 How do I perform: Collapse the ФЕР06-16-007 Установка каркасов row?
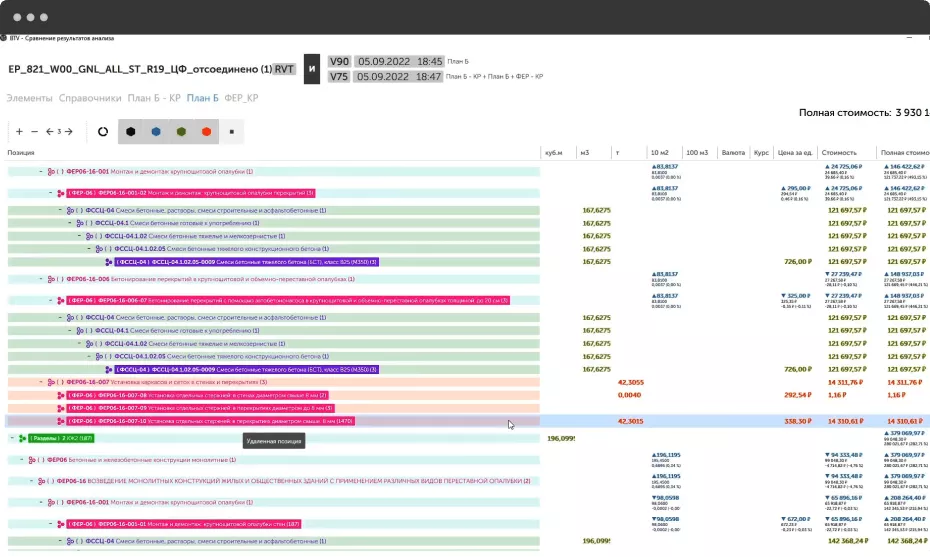click(39, 382)
